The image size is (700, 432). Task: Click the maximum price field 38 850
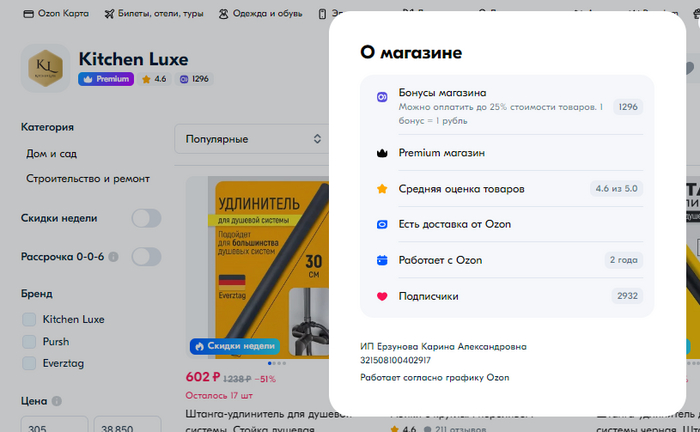(x=128, y=426)
